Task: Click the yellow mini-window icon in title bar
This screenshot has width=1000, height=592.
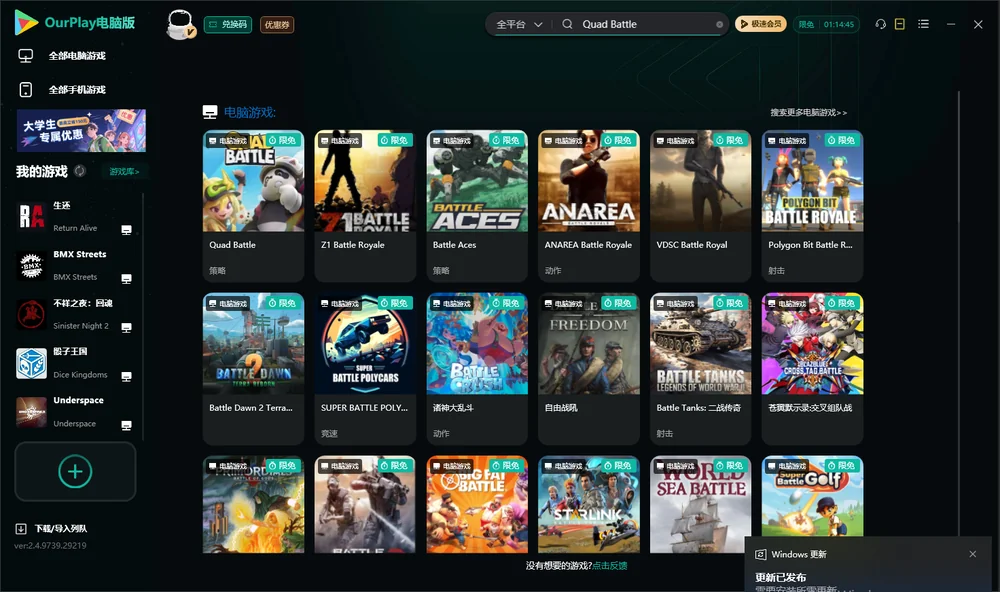Action: [x=900, y=24]
